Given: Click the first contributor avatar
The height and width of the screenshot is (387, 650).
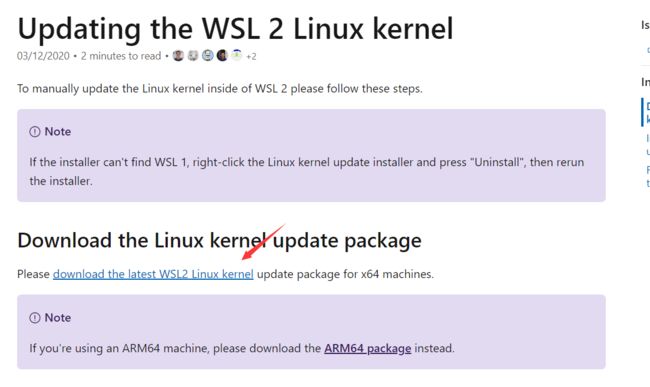Looking at the screenshot, I should [178, 56].
